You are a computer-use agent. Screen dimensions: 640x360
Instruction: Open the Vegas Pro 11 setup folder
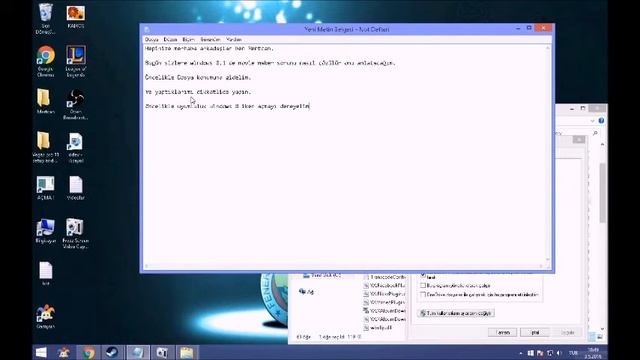[45, 147]
